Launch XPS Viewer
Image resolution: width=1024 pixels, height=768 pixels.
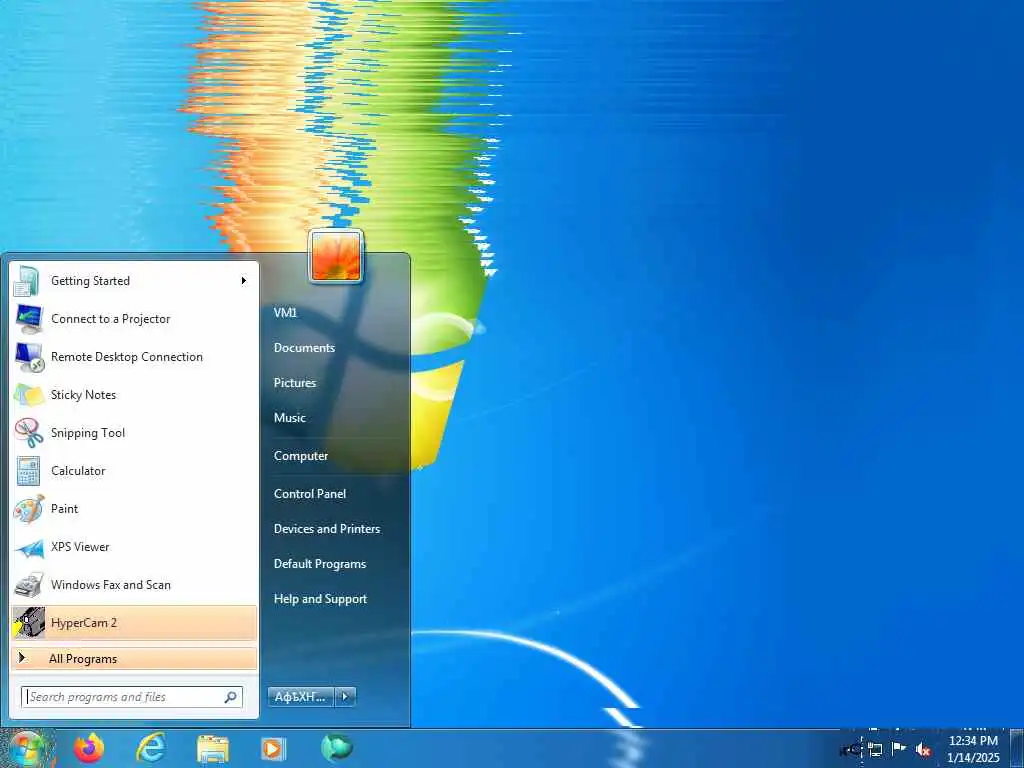point(134,547)
